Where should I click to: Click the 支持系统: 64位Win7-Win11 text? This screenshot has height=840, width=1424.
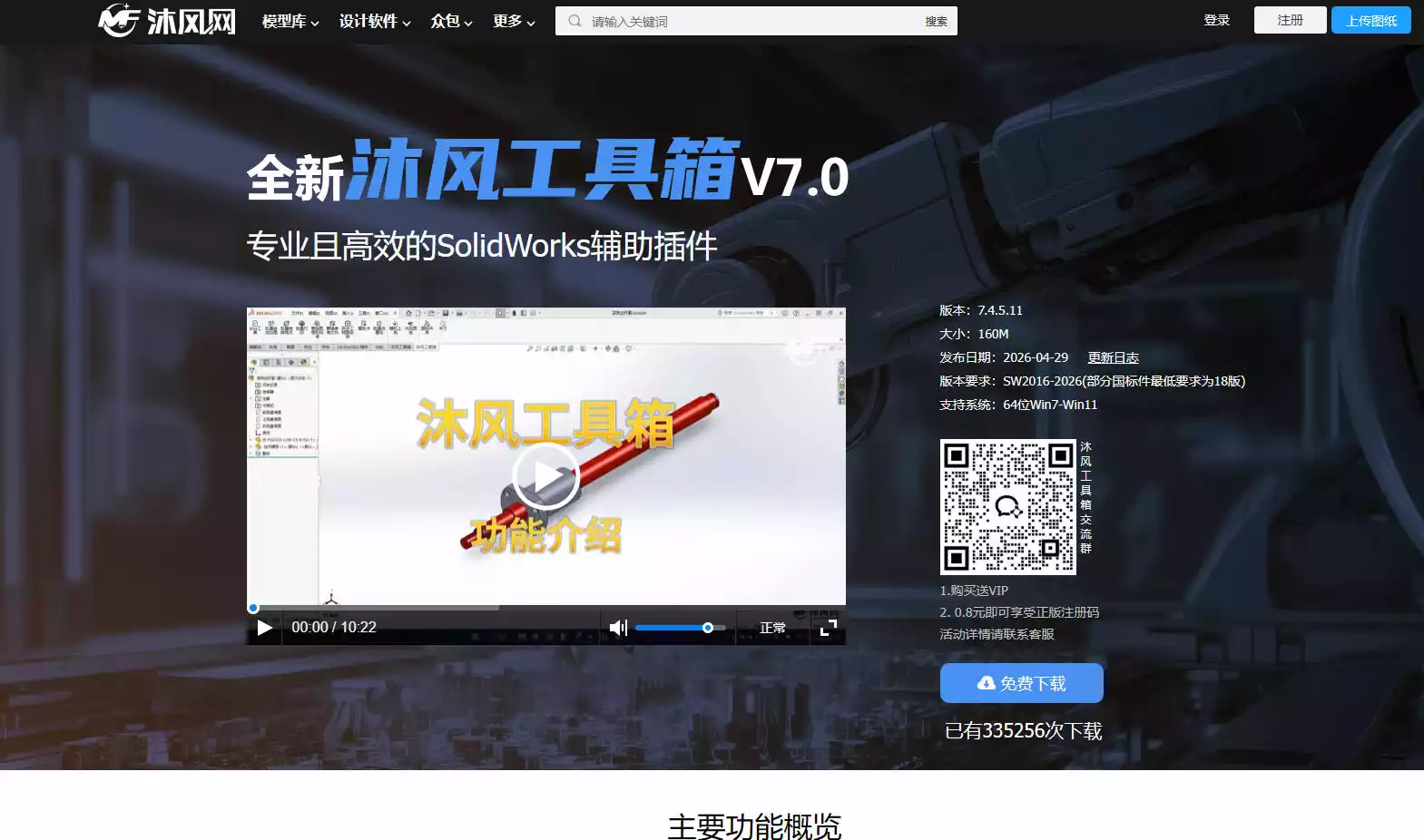point(1018,405)
